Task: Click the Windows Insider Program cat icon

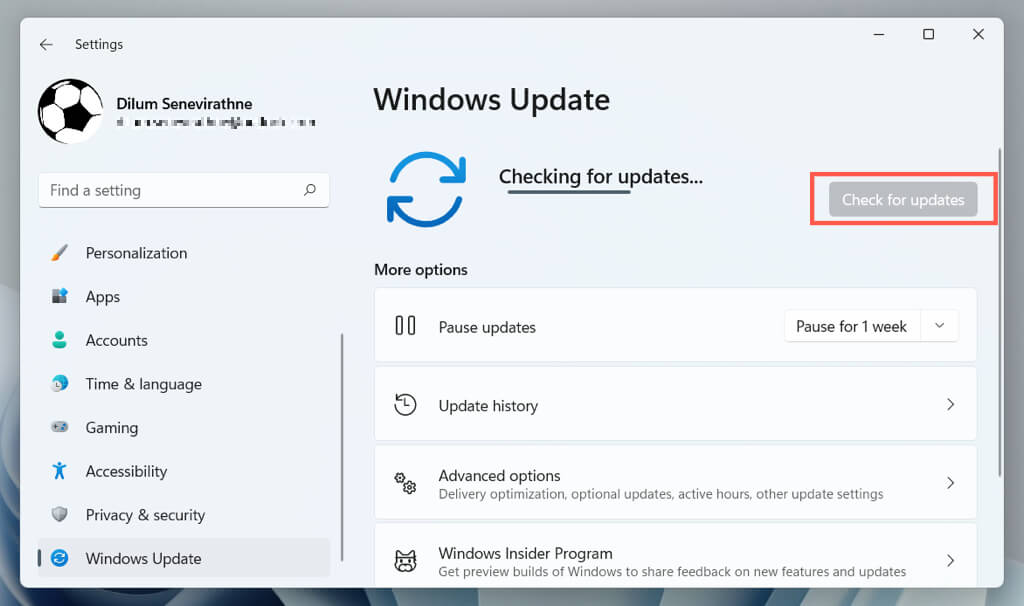Action: pos(405,561)
